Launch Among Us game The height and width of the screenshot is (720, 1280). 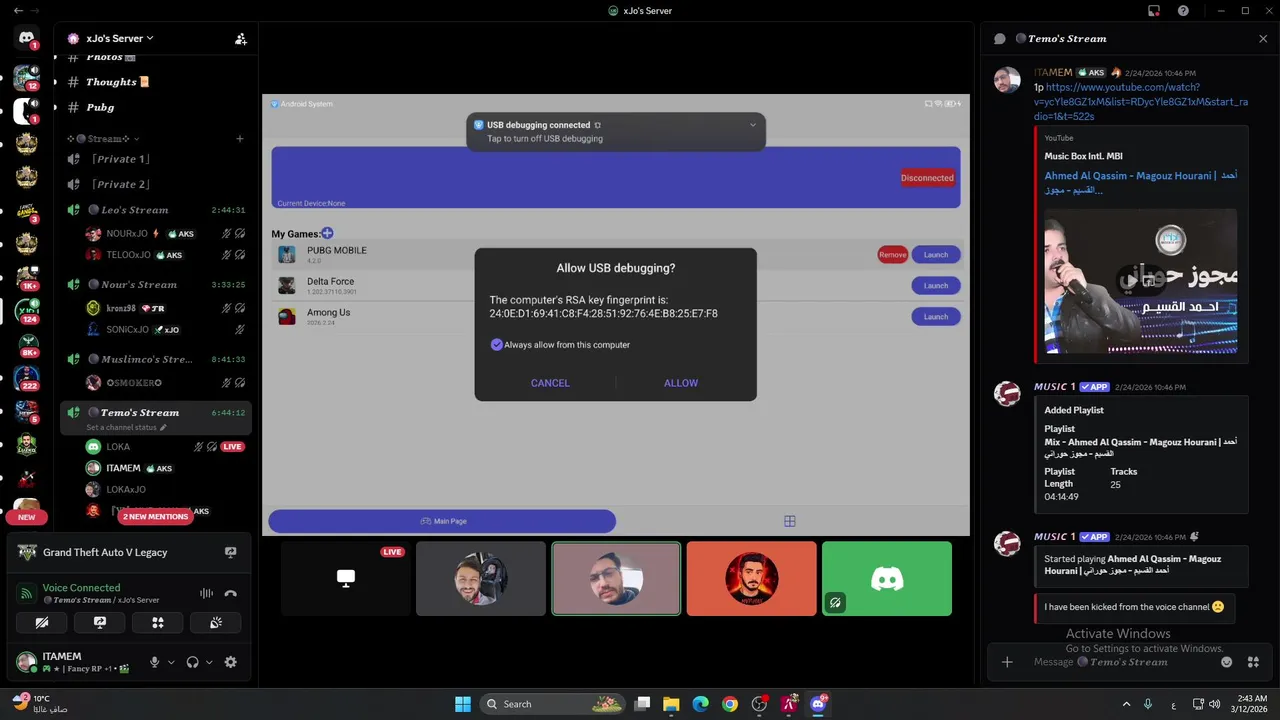[936, 317]
